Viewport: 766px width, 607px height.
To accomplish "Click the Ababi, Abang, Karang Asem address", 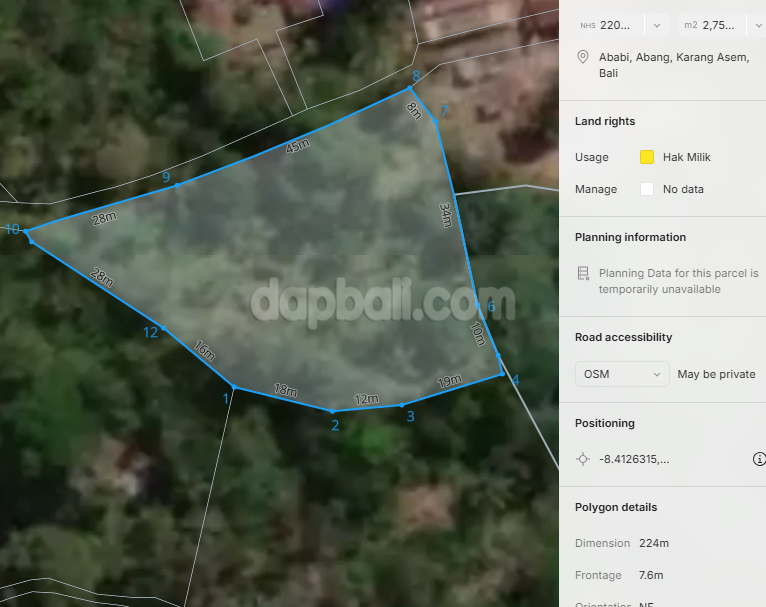I will point(673,65).
